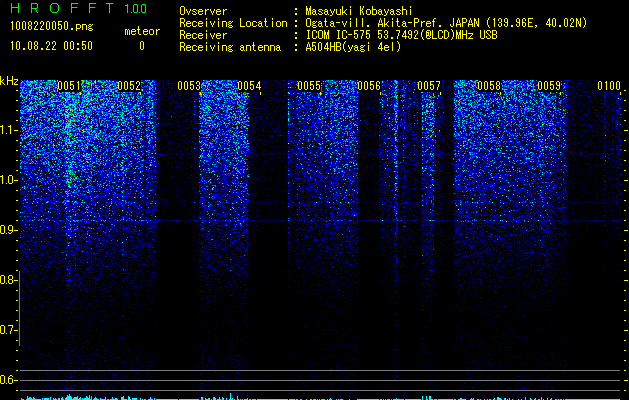
Task: Click the version number 1.0.0
Action: [135, 8]
